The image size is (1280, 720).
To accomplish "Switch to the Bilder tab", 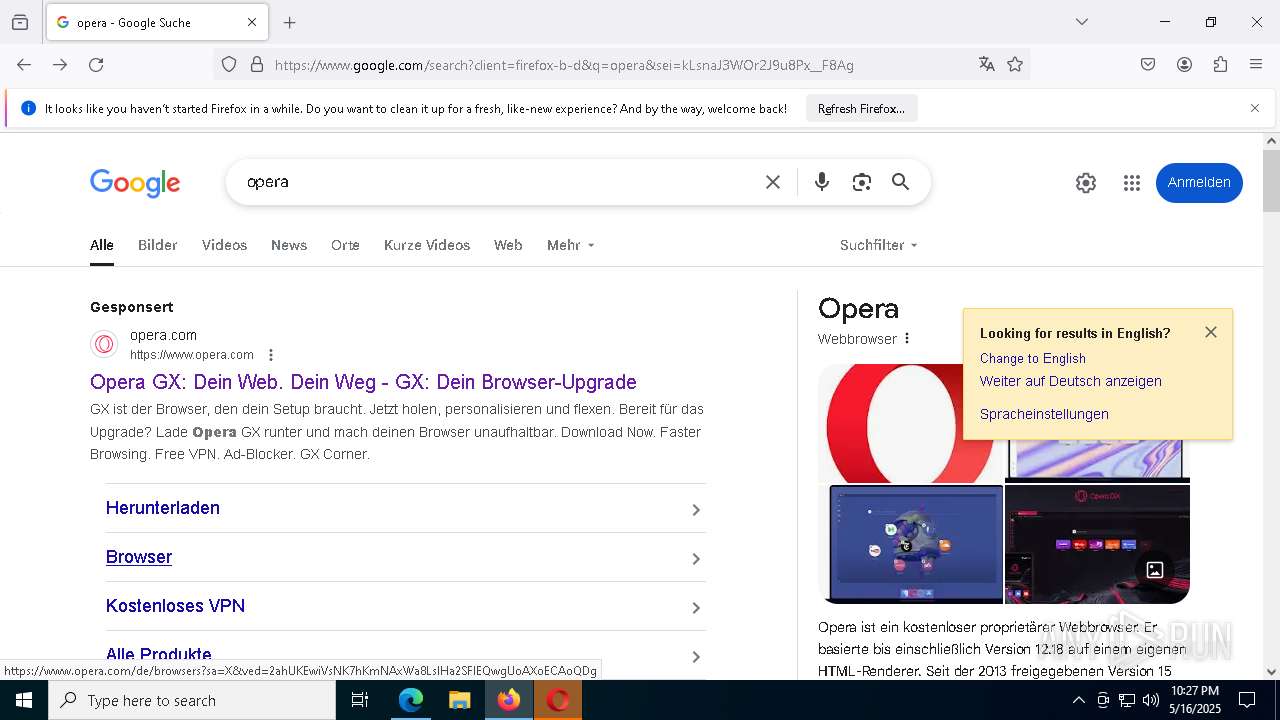I will (158, 245).
